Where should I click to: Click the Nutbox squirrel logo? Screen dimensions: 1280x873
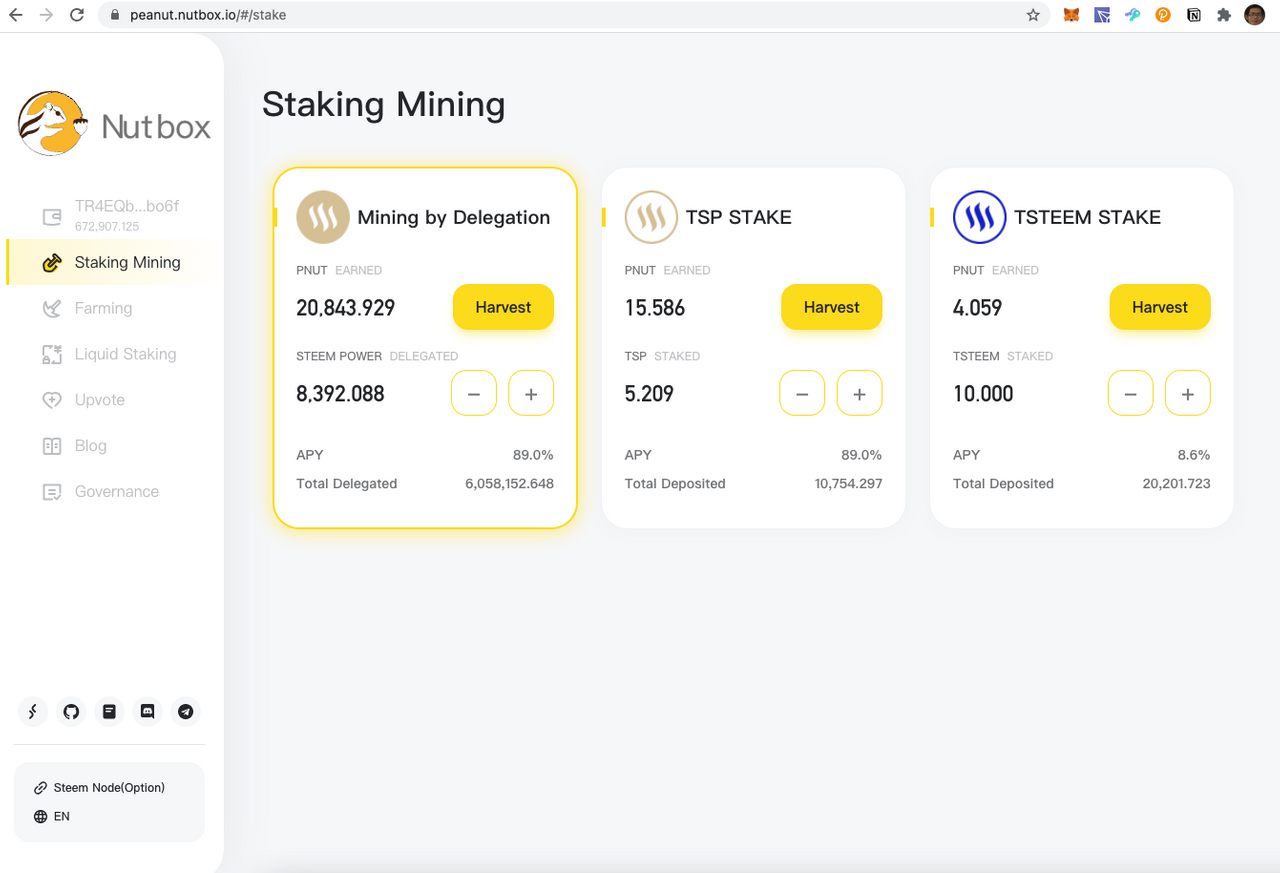(x=51, y=124)
